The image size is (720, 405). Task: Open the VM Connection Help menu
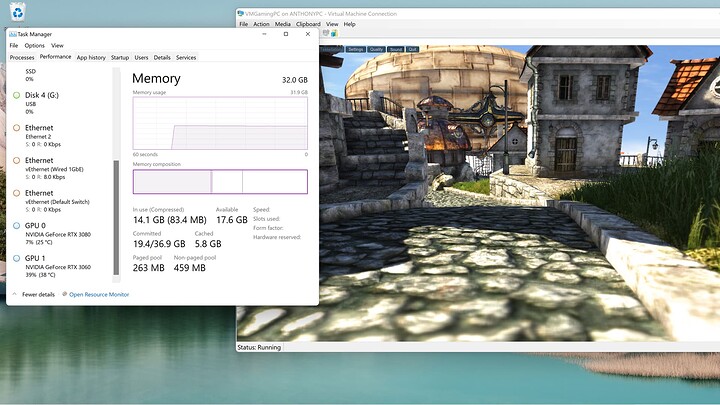[349, 24]
